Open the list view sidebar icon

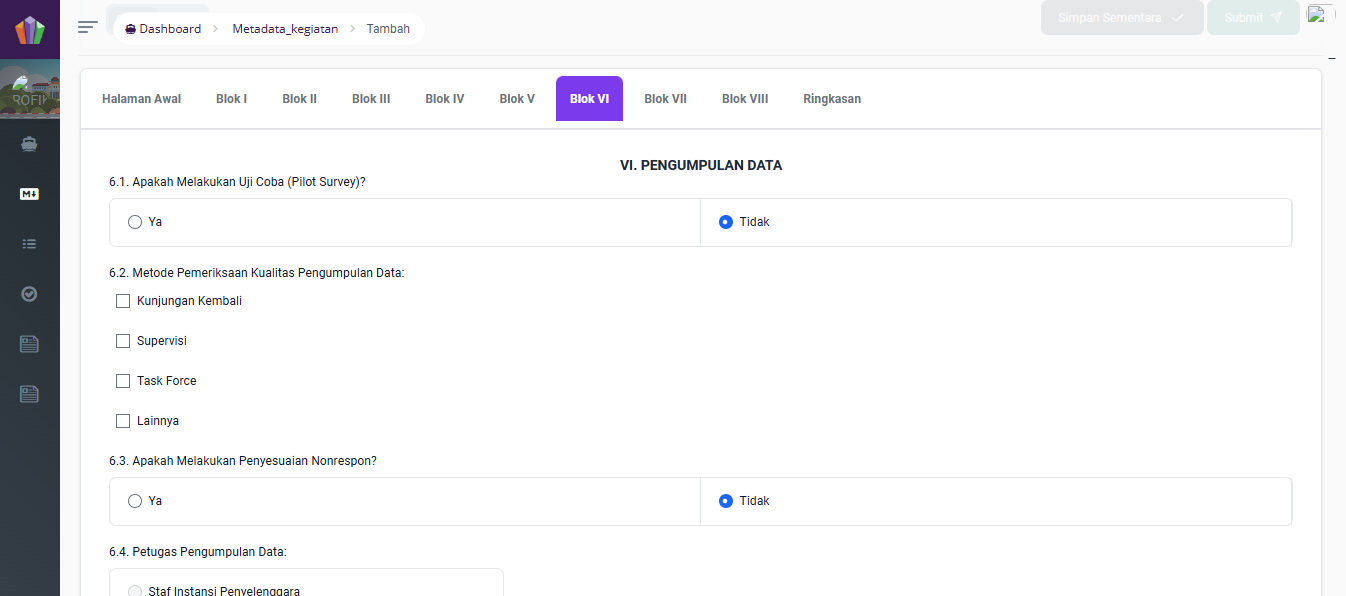click(x=29, y=243)
